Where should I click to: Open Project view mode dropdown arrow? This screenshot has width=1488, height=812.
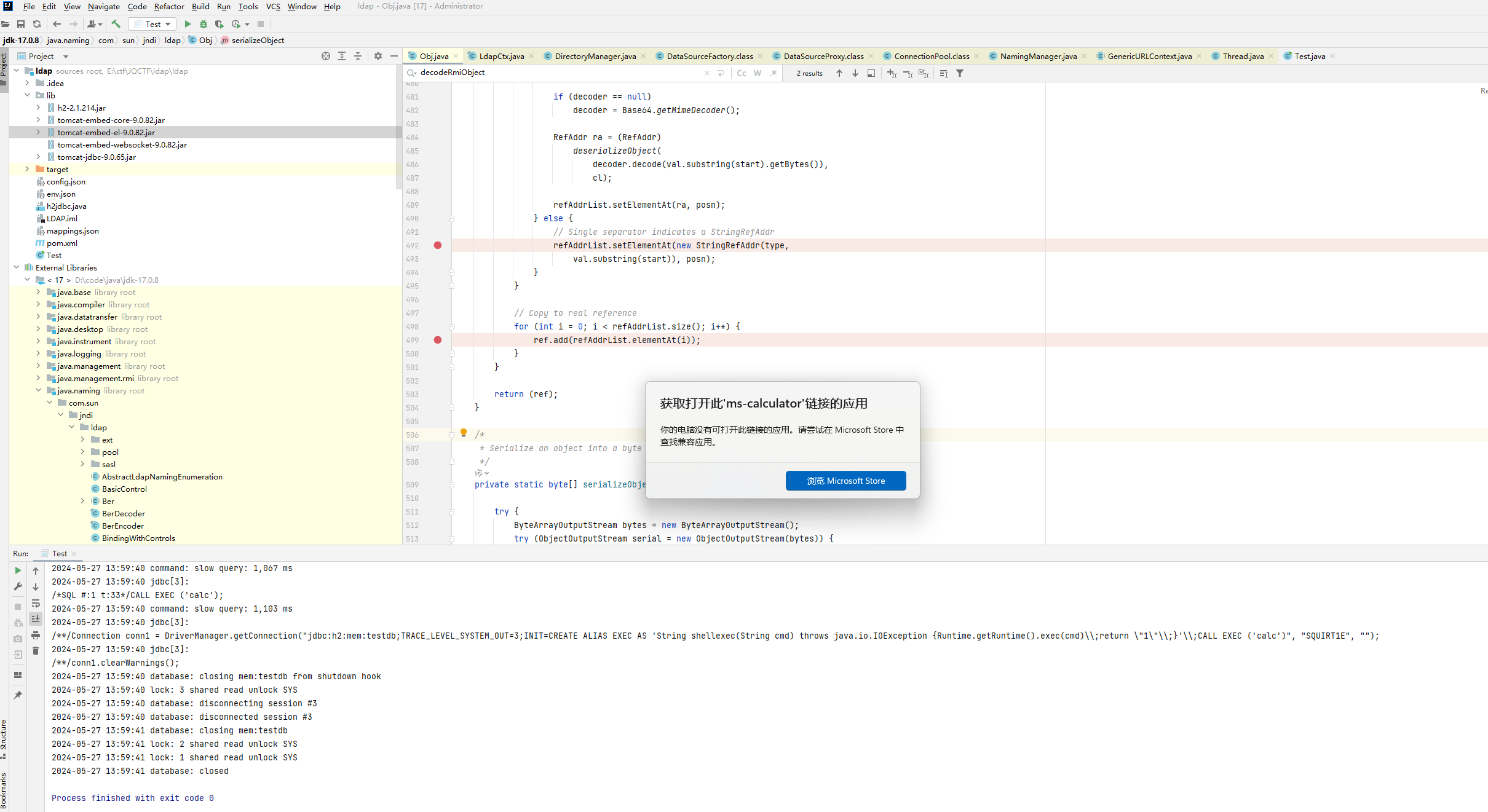click(66, 57)
